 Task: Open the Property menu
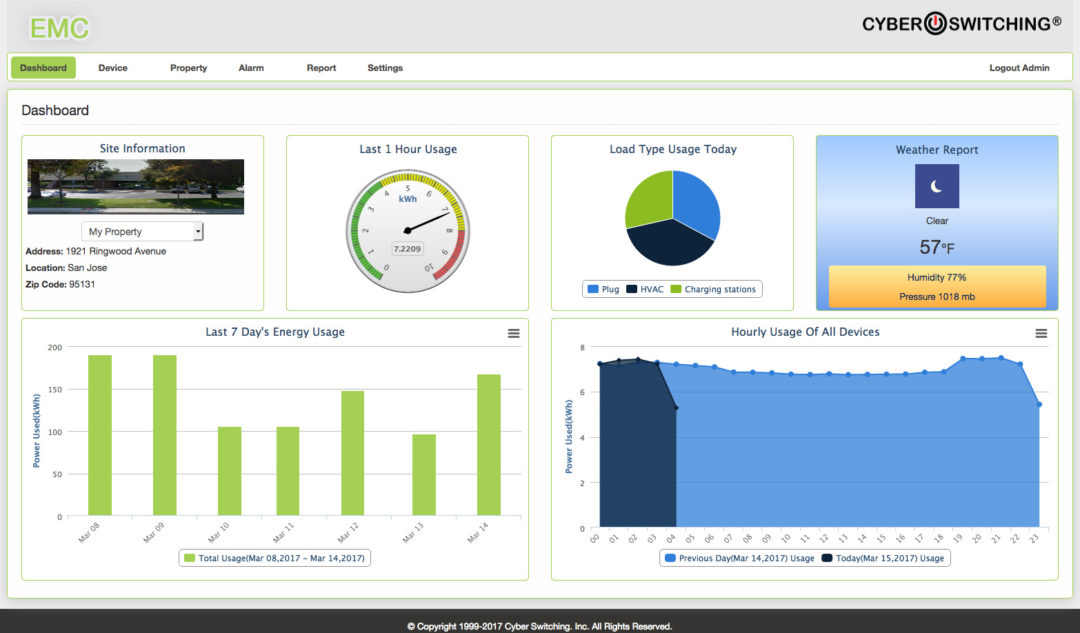189,68
